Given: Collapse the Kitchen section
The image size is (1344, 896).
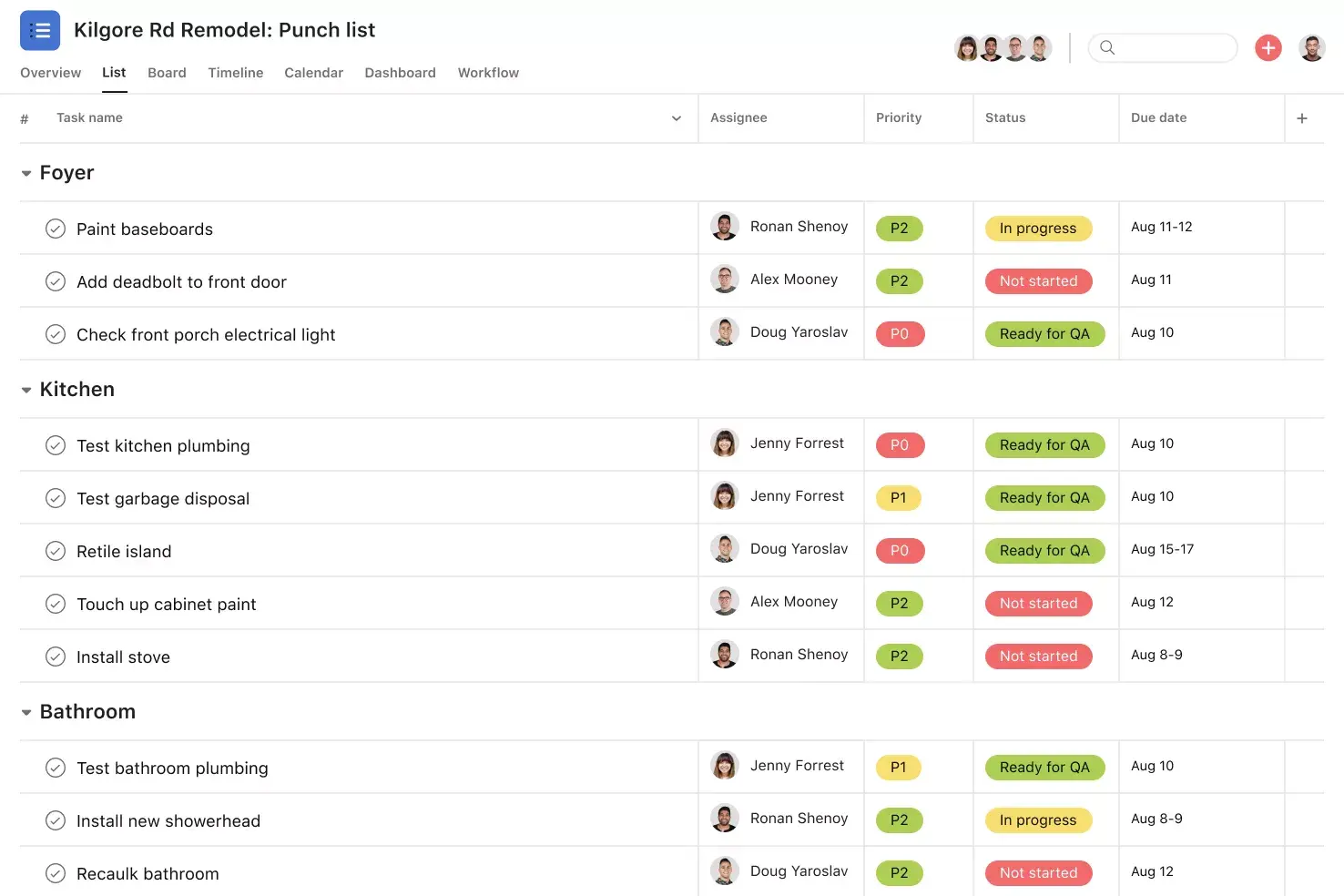Looking at the screenshot, I should tap(26, 389).
